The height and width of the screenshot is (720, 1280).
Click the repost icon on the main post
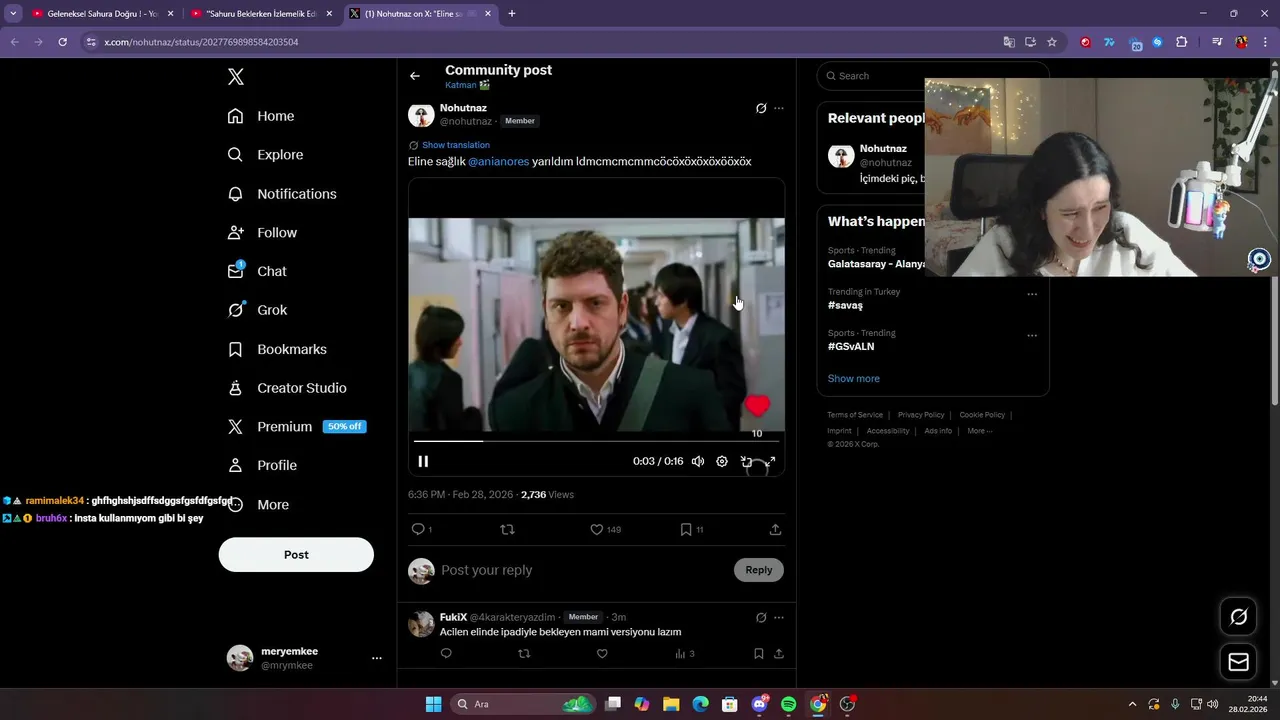pos(507,529)
